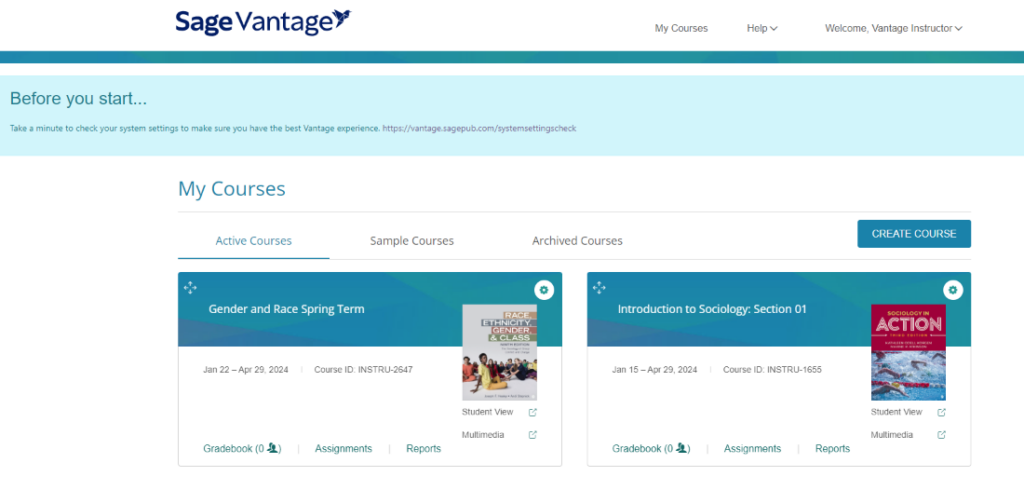Click Multimedia external link icon for Introduction to Sociology
1024x490 pixels.
(x=942, y=435)
